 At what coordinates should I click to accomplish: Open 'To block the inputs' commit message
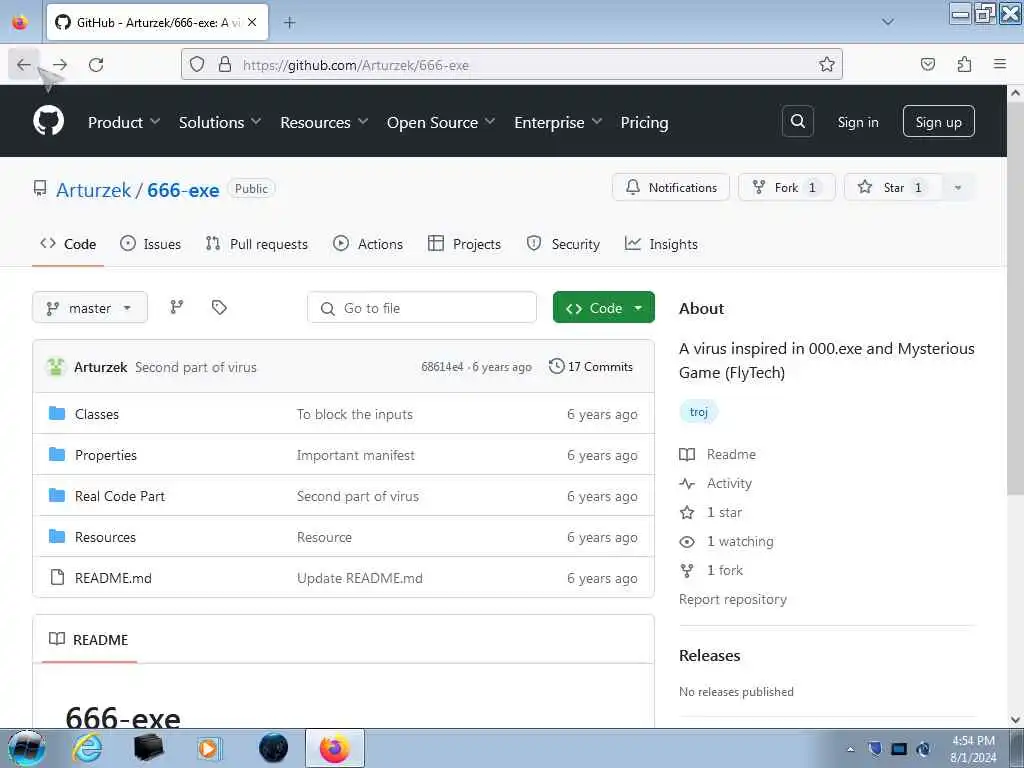click(x=355, y=414)
